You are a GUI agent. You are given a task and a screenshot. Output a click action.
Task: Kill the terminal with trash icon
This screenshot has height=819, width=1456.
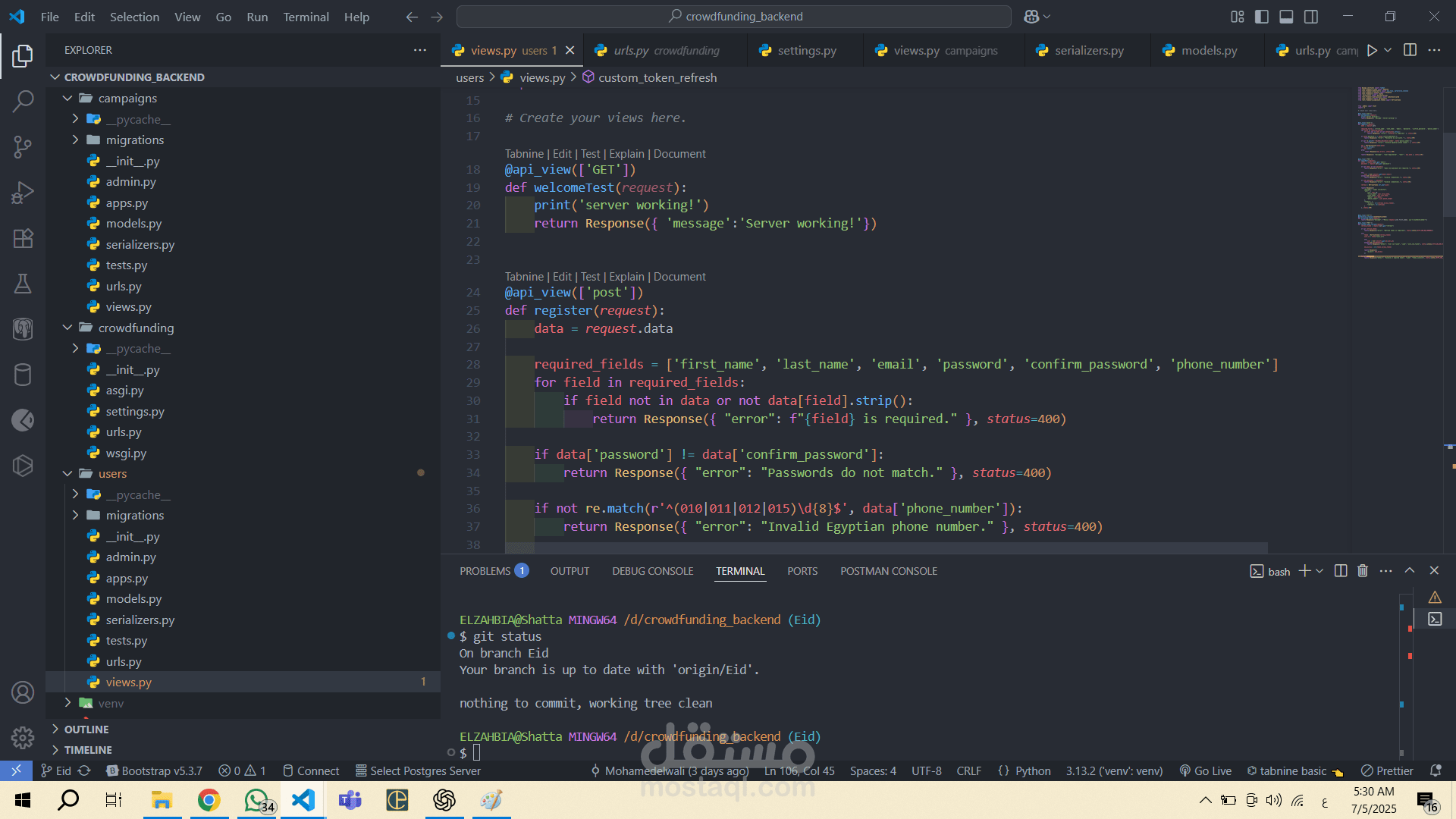pyautogui.click(x=1363, y=571)
